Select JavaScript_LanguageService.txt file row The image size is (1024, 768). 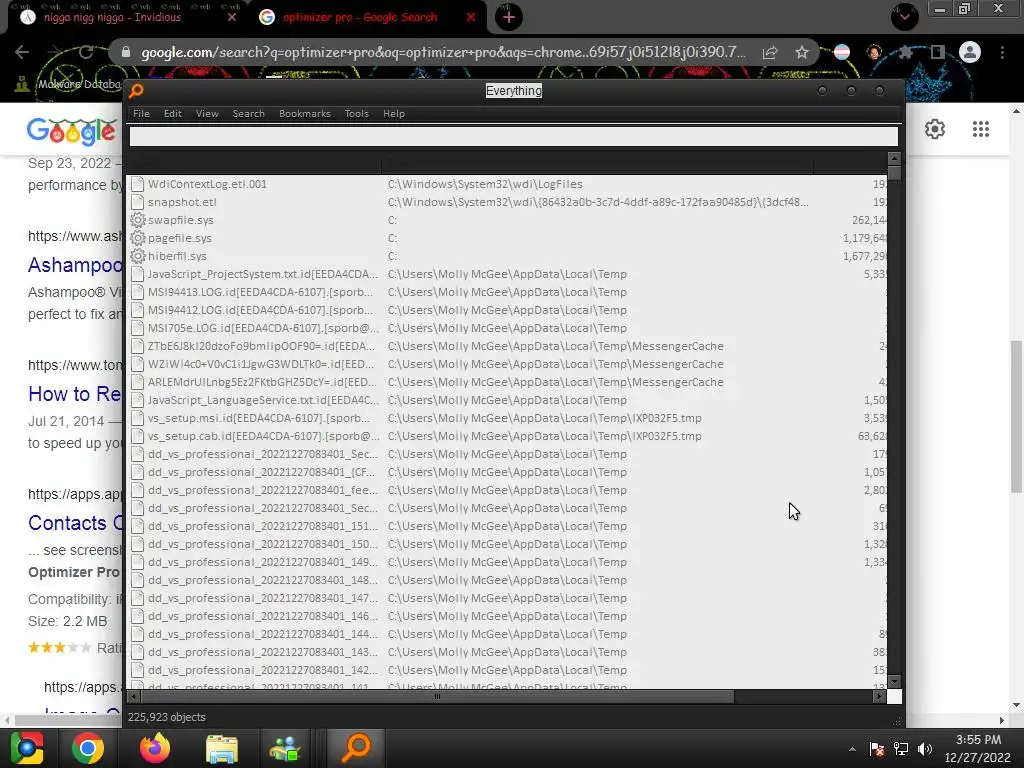507,400
